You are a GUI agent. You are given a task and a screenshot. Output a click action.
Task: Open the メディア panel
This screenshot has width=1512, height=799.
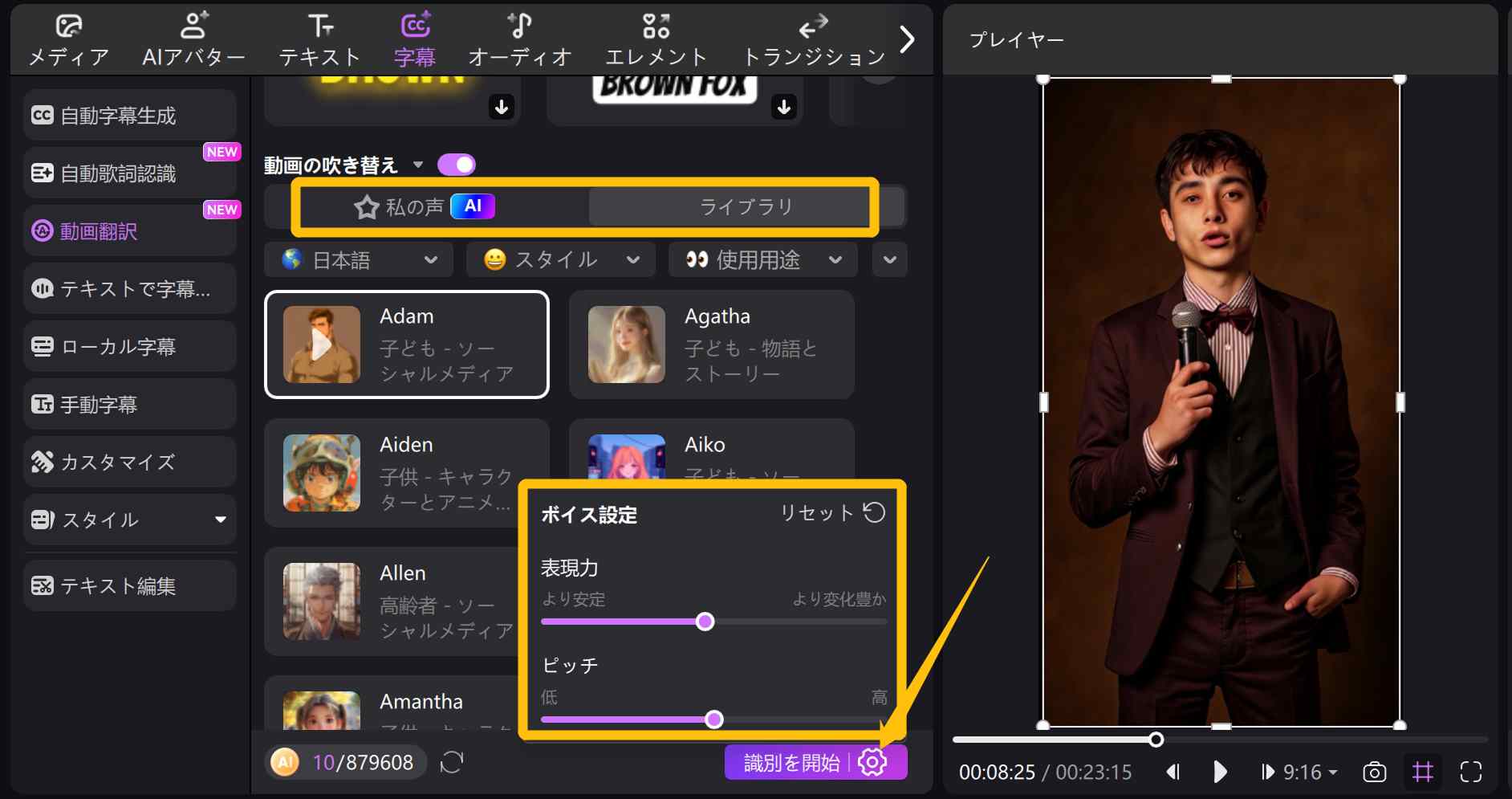(68, 39)
